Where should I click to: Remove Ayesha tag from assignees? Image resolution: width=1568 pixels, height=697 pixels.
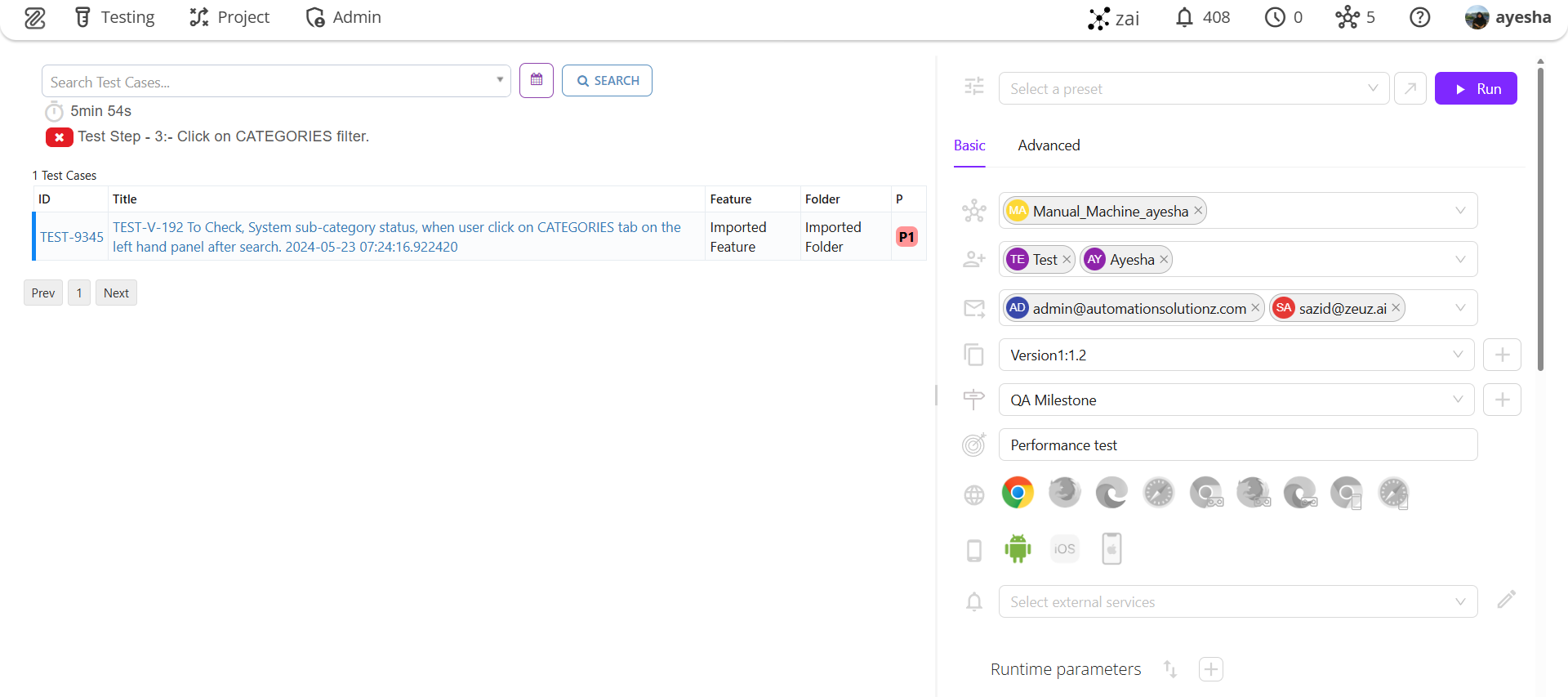(1164, 260)
